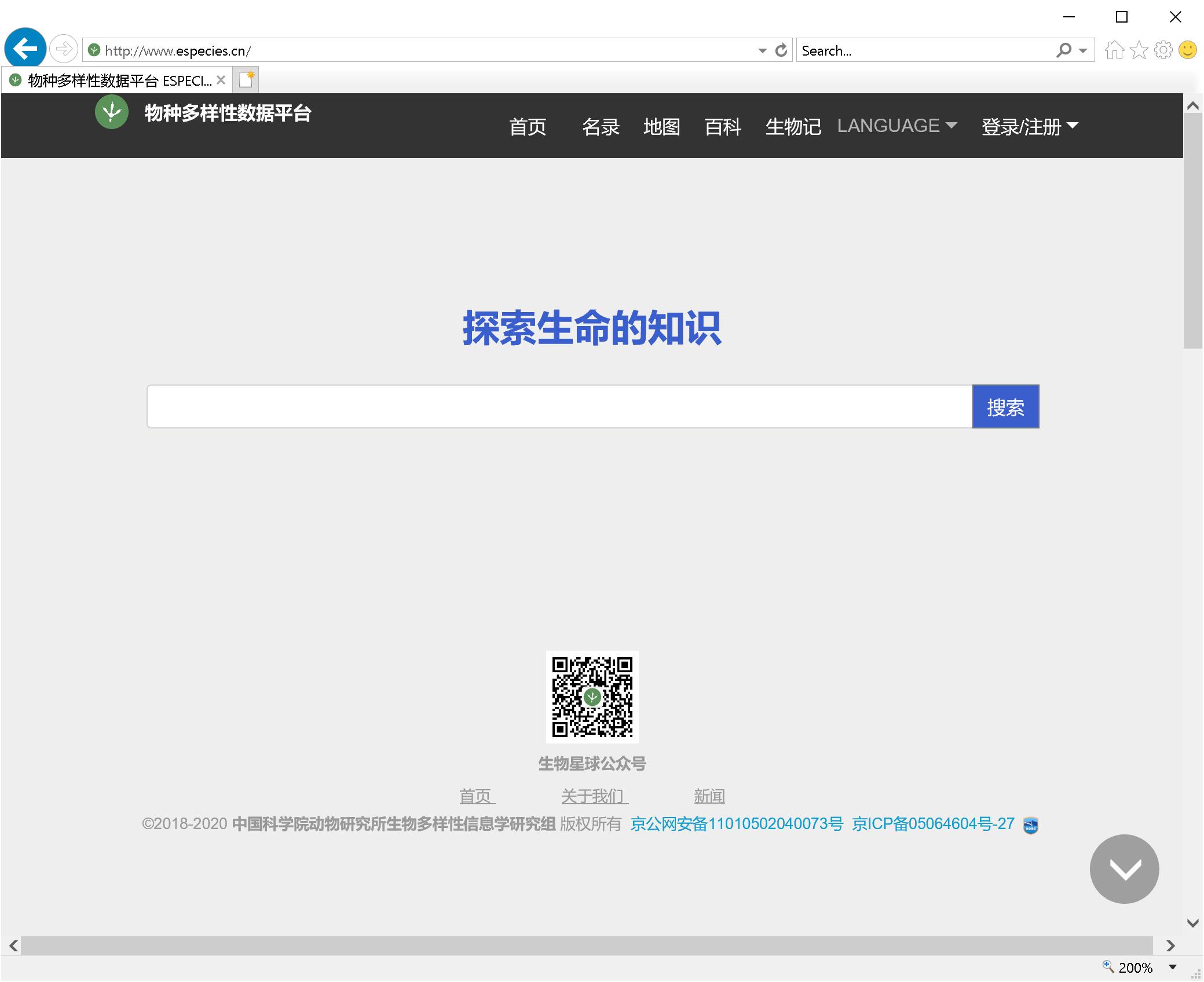1204x982 pixels.
Task: Open a new blank browser tab
Action: pos(246,80)
